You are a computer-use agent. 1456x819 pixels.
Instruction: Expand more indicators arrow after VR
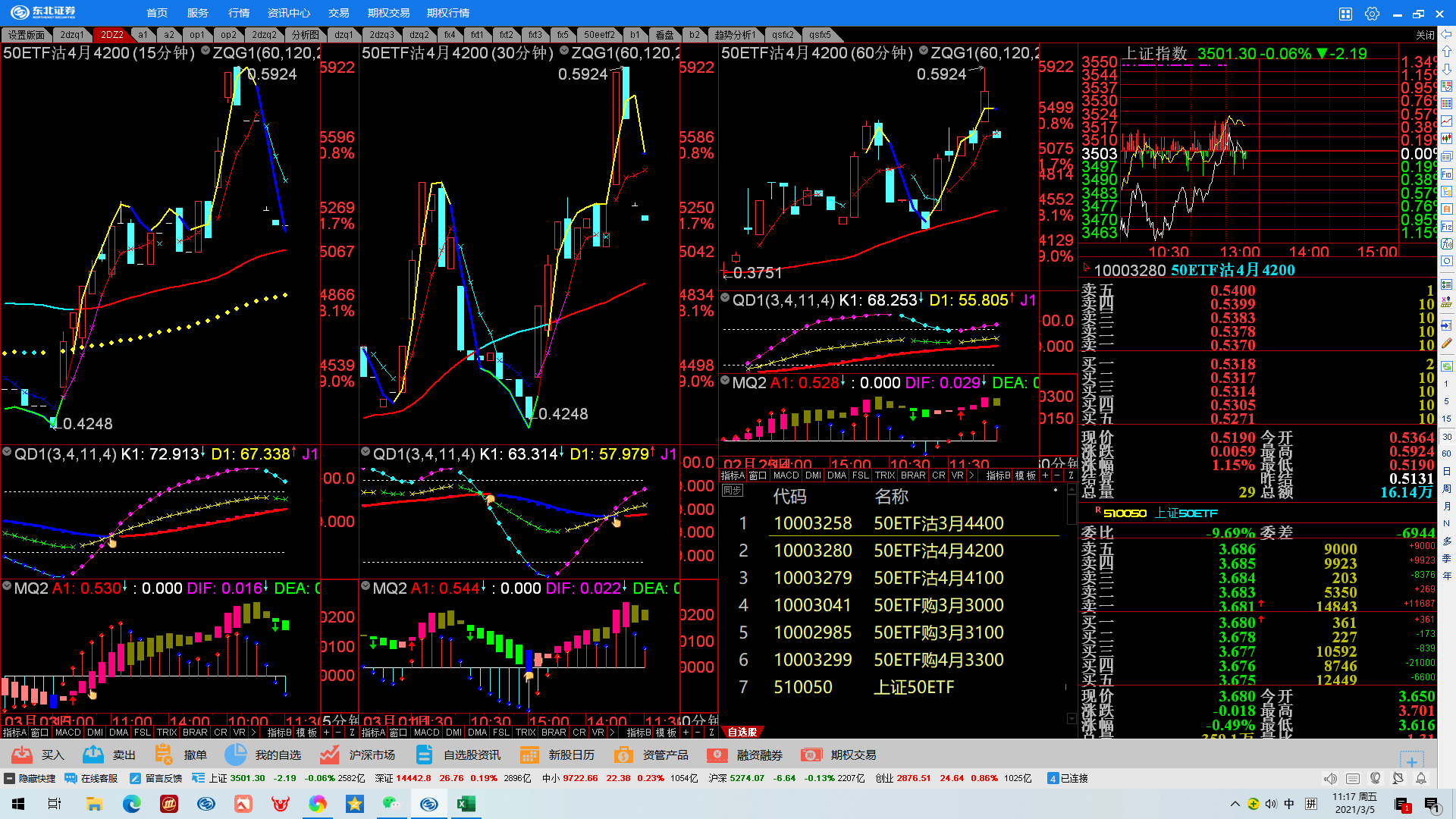click(253, 733)
